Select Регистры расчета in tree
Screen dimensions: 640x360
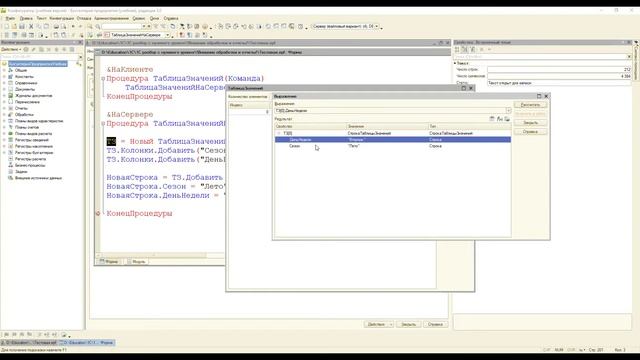click(x=30, y=159)
